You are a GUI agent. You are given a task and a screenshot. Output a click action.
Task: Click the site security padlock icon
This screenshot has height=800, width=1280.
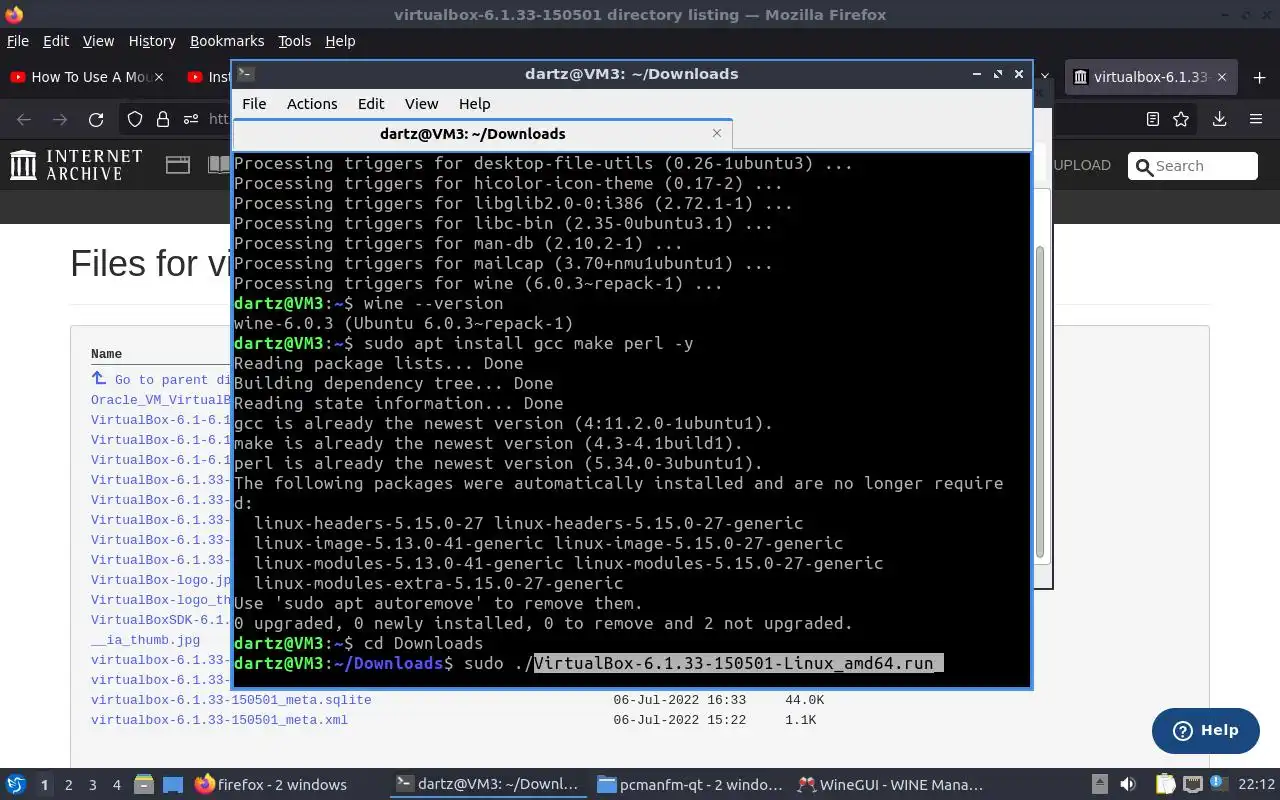(163, 119)
